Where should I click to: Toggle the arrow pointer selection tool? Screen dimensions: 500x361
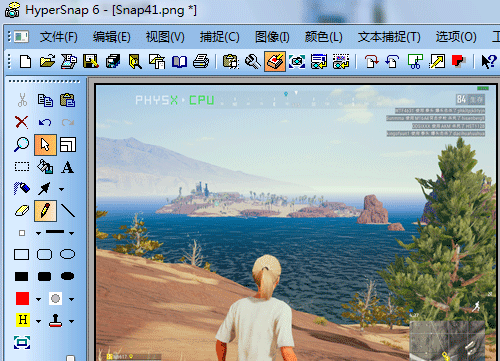[x=45, y=145]
